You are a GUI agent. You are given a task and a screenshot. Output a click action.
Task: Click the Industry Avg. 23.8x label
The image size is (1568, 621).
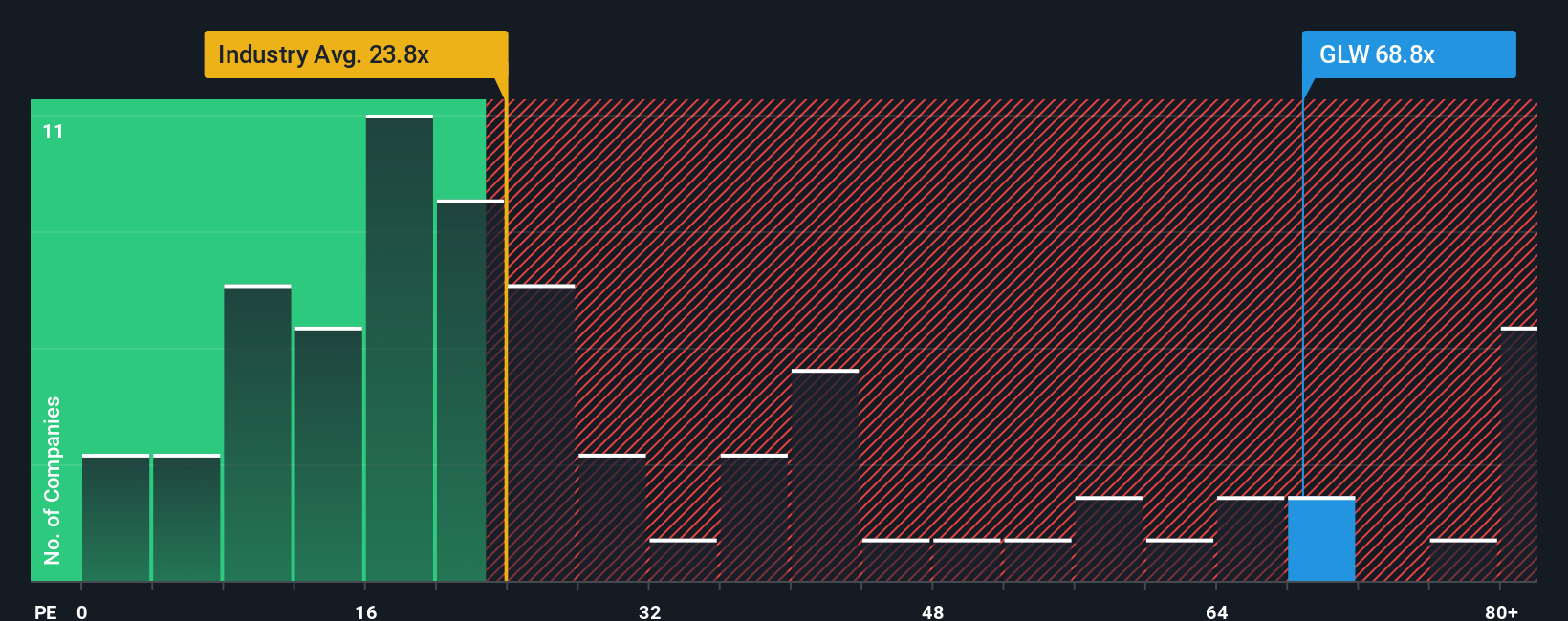tap(356, 54)
